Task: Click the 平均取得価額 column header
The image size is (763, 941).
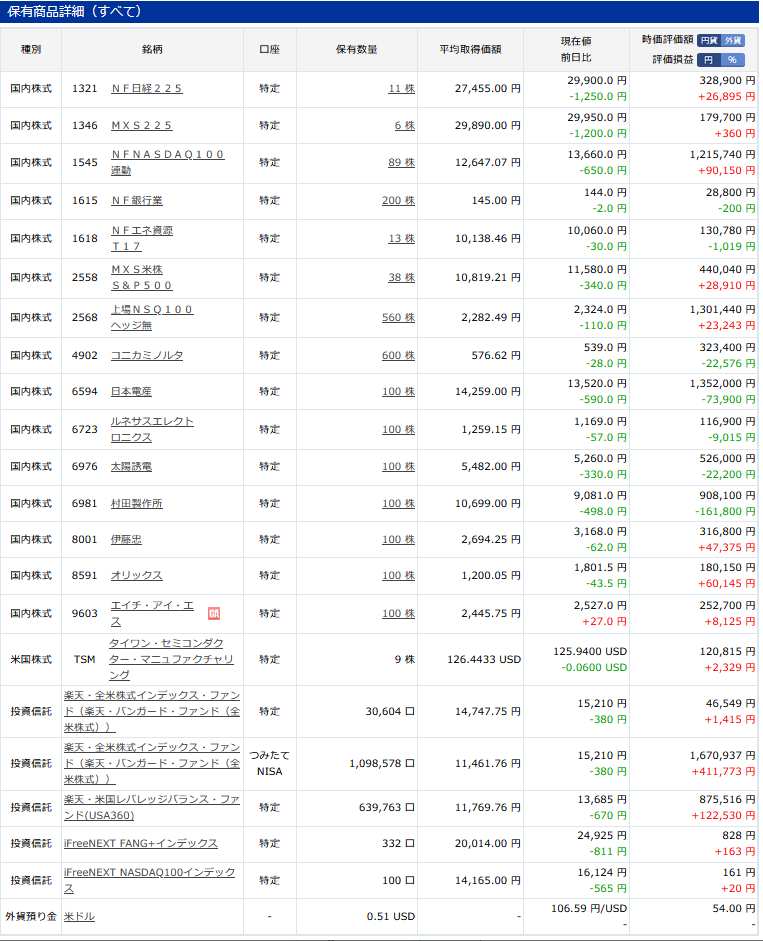Action: tap(470, 50)
